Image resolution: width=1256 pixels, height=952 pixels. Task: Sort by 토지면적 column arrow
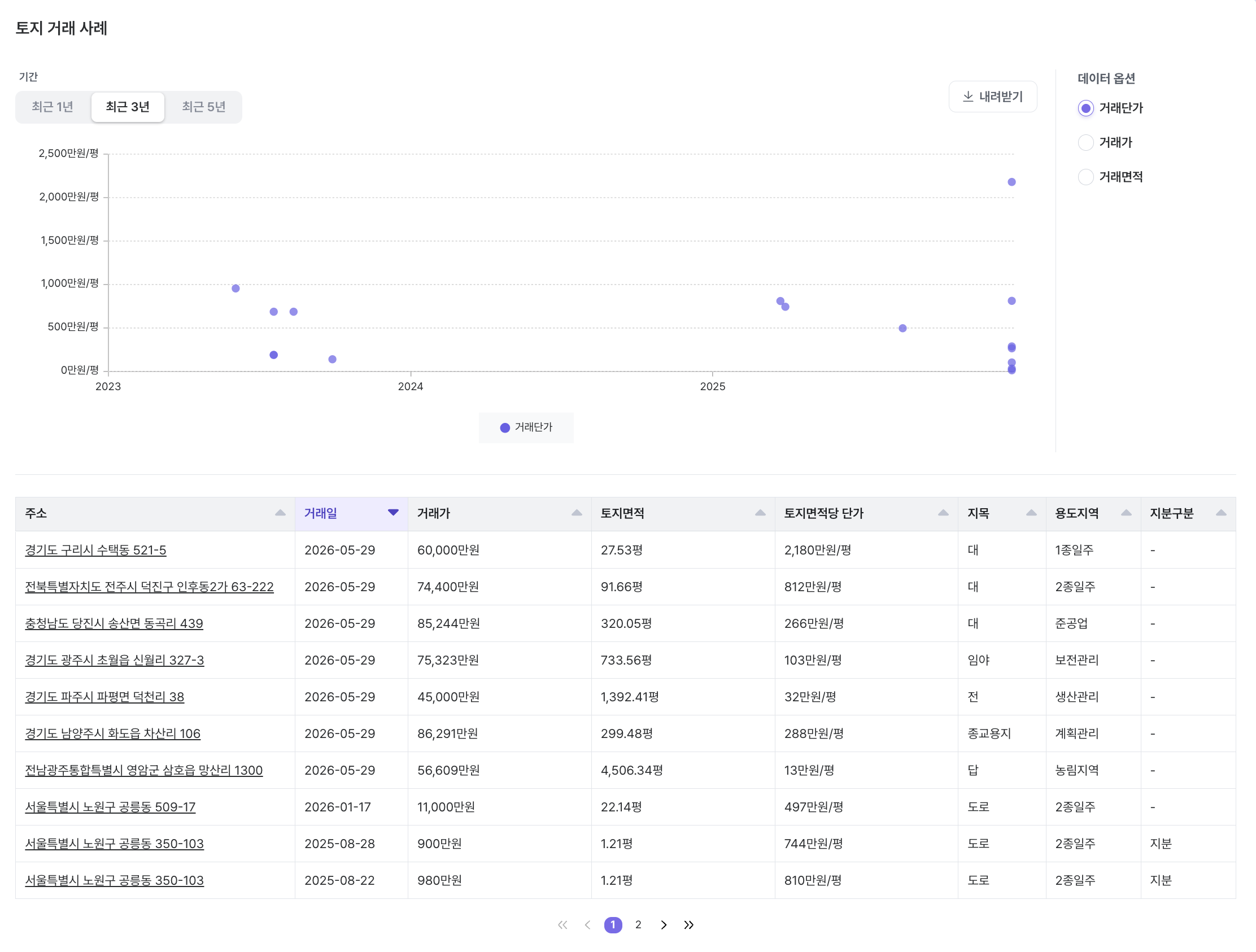click(x=760, y=513)
